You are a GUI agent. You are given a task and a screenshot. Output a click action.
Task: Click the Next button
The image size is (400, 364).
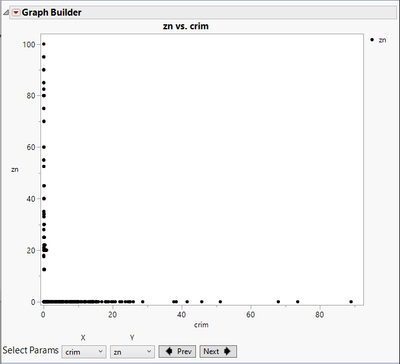click(x=218, y=351)
